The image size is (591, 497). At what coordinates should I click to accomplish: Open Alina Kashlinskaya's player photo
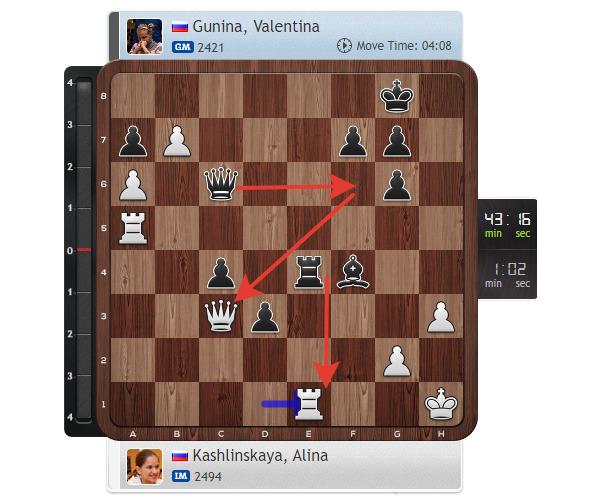pyautogui.click(x=144, y=466)
